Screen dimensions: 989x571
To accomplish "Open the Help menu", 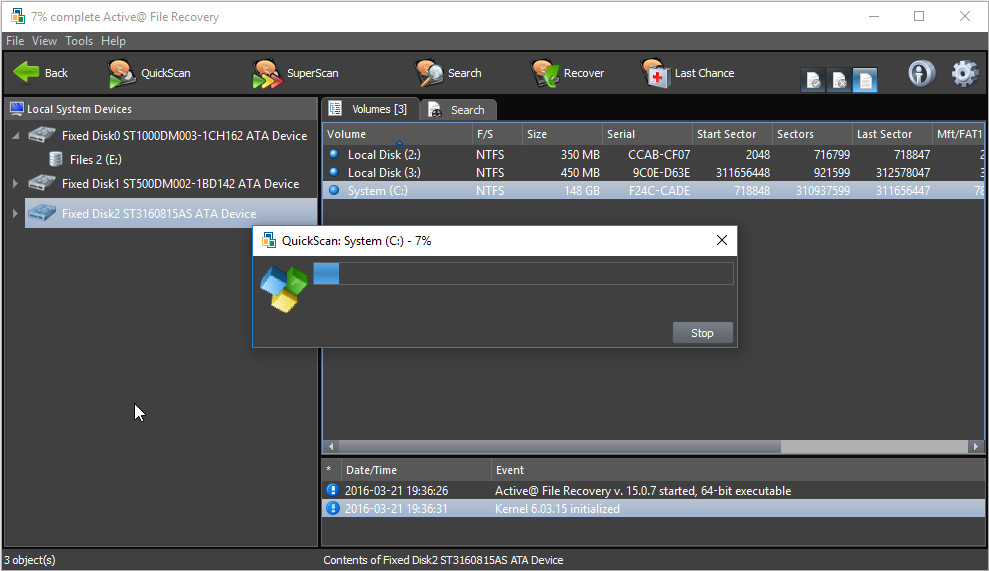I will pyautogui.click(x=114, y=41).
